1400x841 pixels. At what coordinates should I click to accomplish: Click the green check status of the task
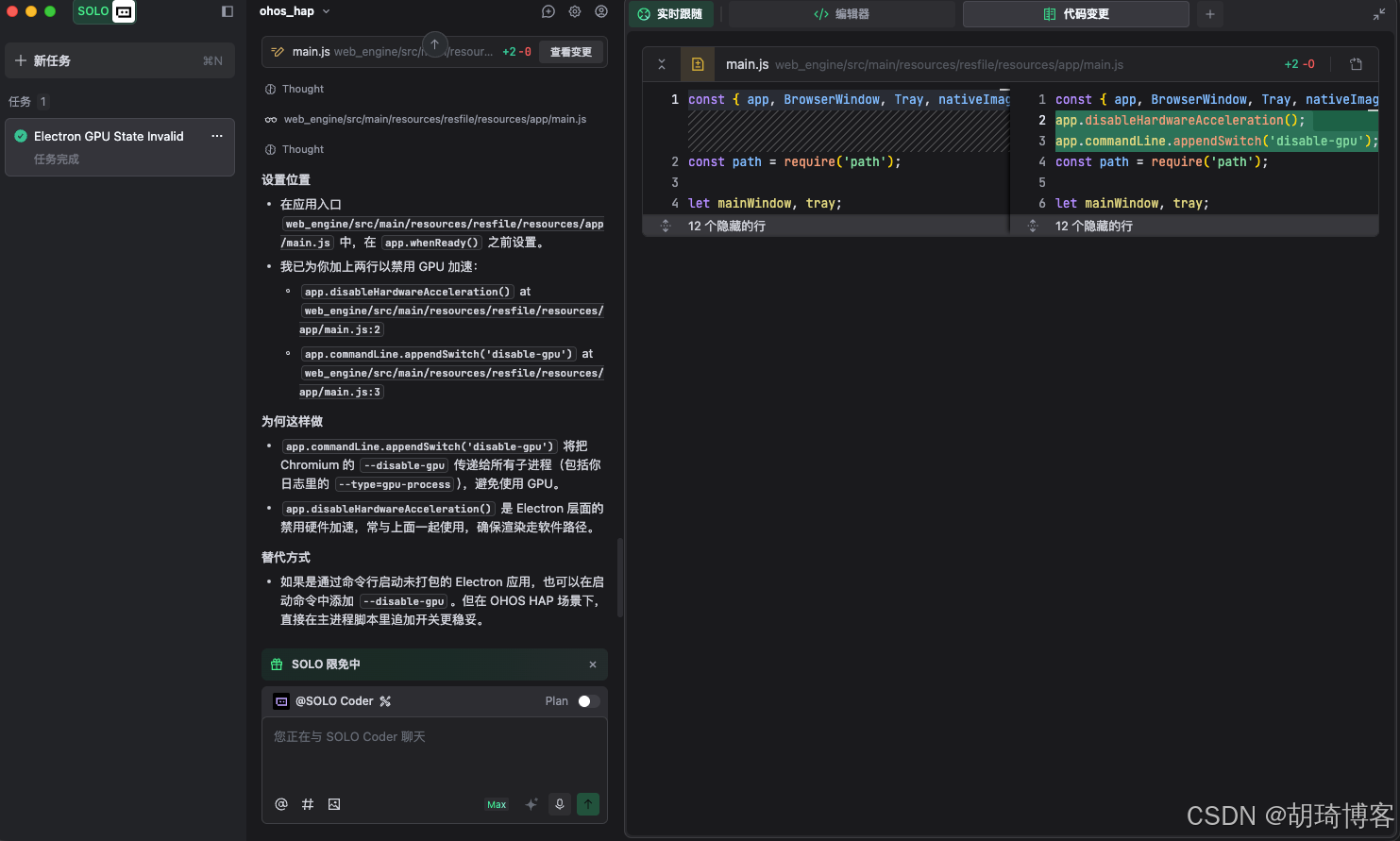point(21,136)
